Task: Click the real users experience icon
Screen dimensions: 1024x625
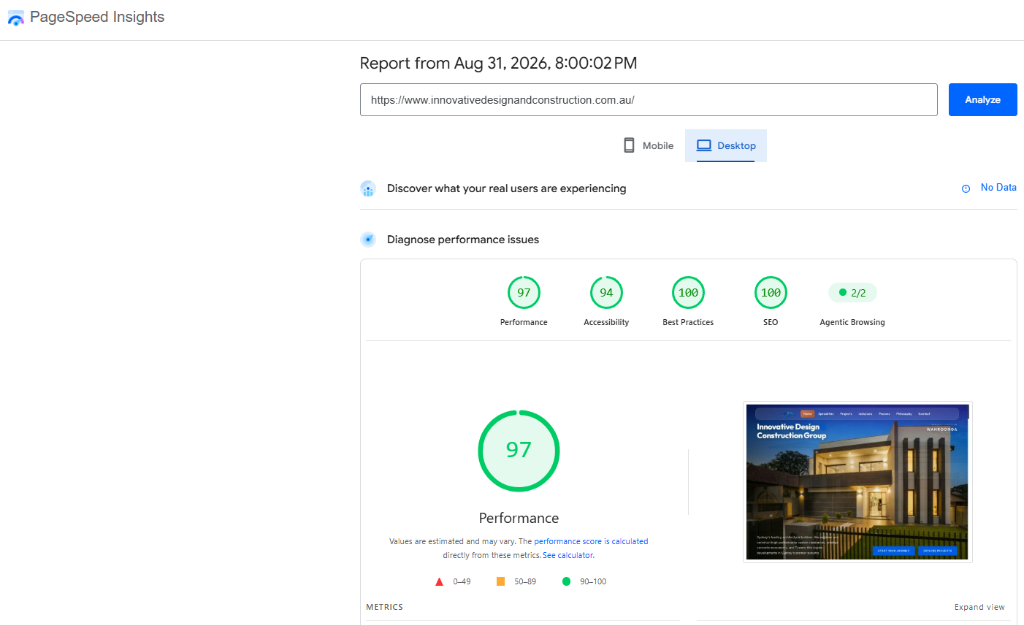Action: pyautogui.click(x=368, y=189)
